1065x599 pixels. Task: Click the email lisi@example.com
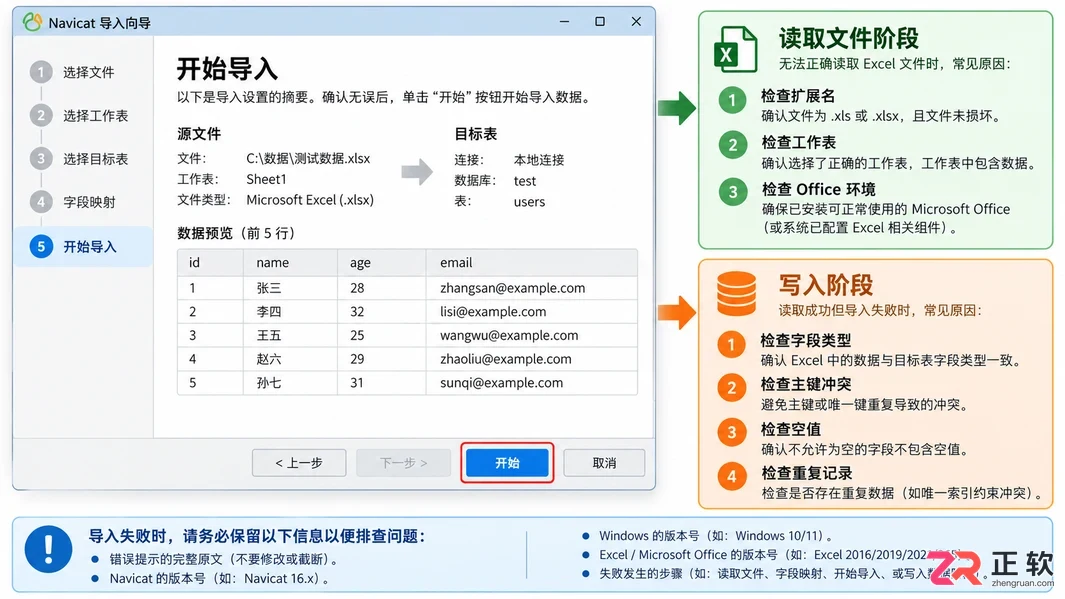coord(493,312)
